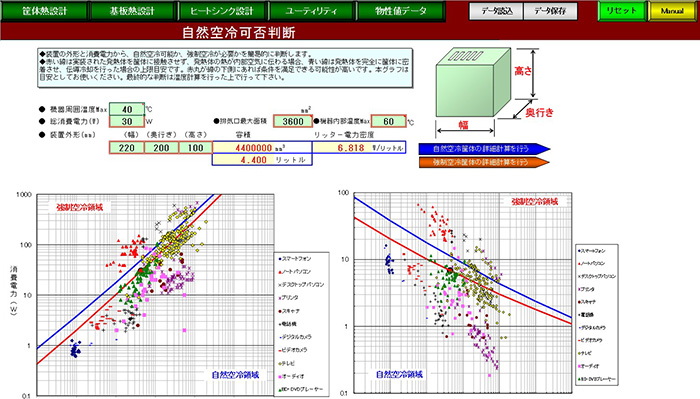
Task: Click the red 奥行き dimension label
Action: pyautogui.click(x=539, y=112)
